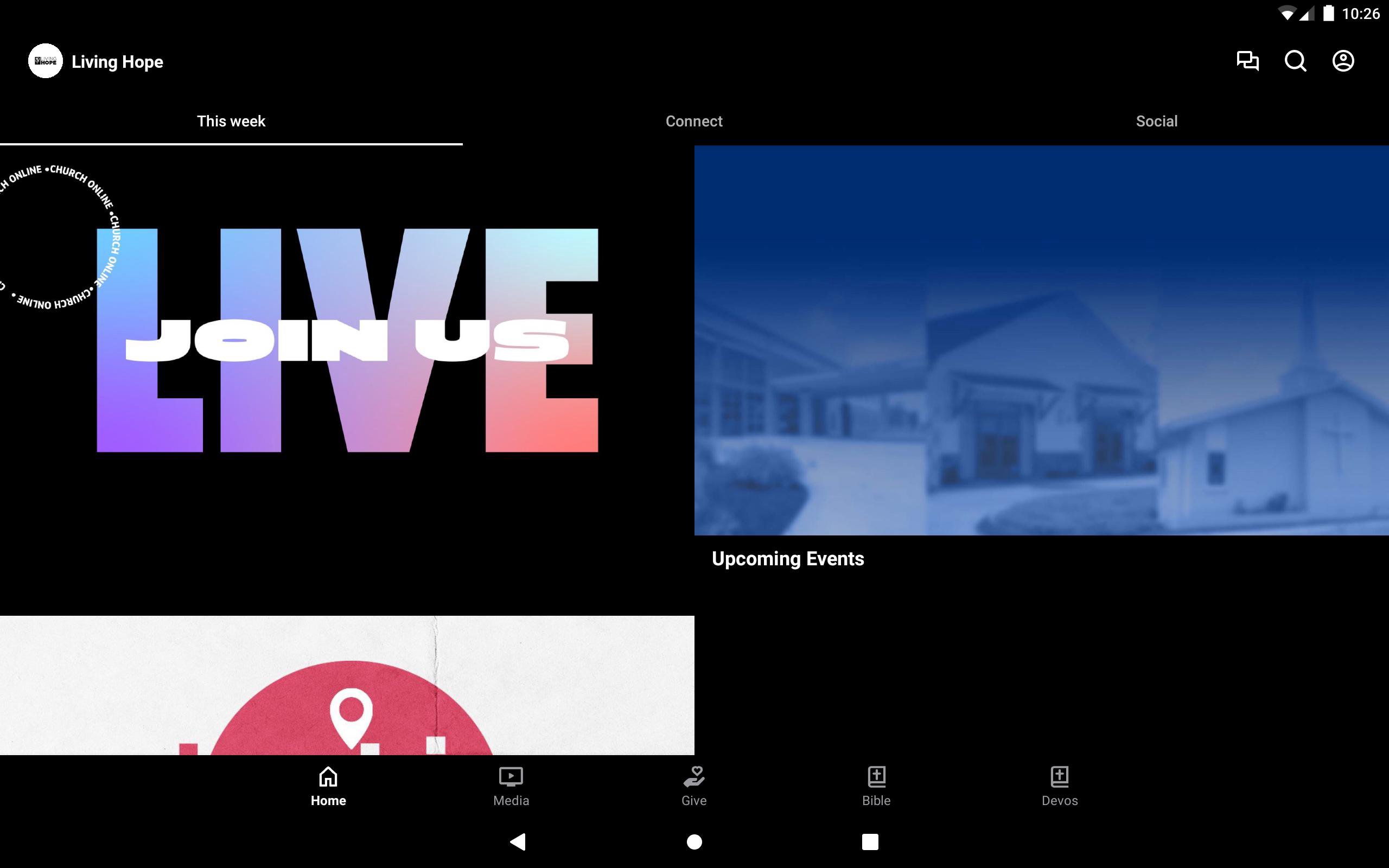Open the Media navigation icon
Image resolution: width=1389 pixels, height=868 pixels.
point(511,777)
